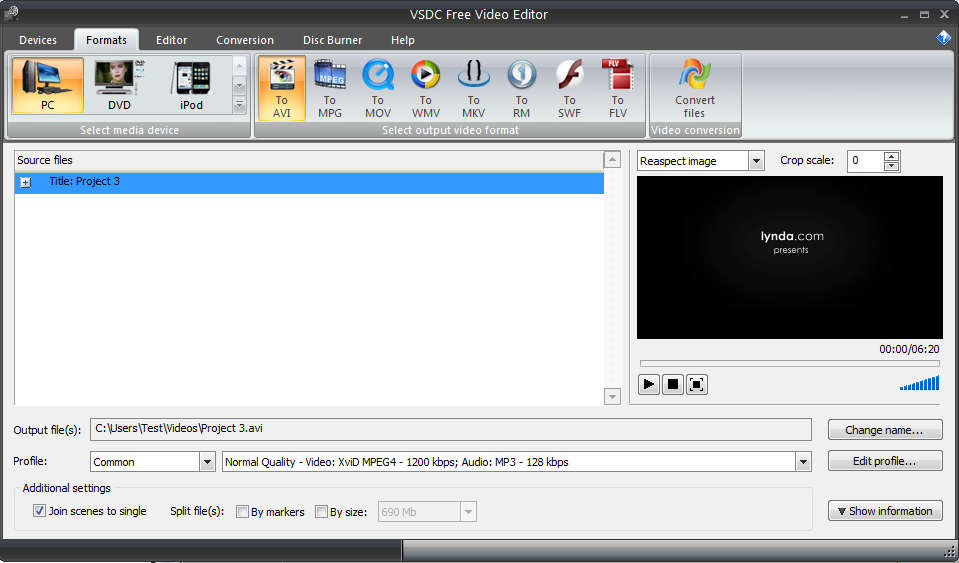Click the Change name button
959x563 pixels.
coord(885,430)
